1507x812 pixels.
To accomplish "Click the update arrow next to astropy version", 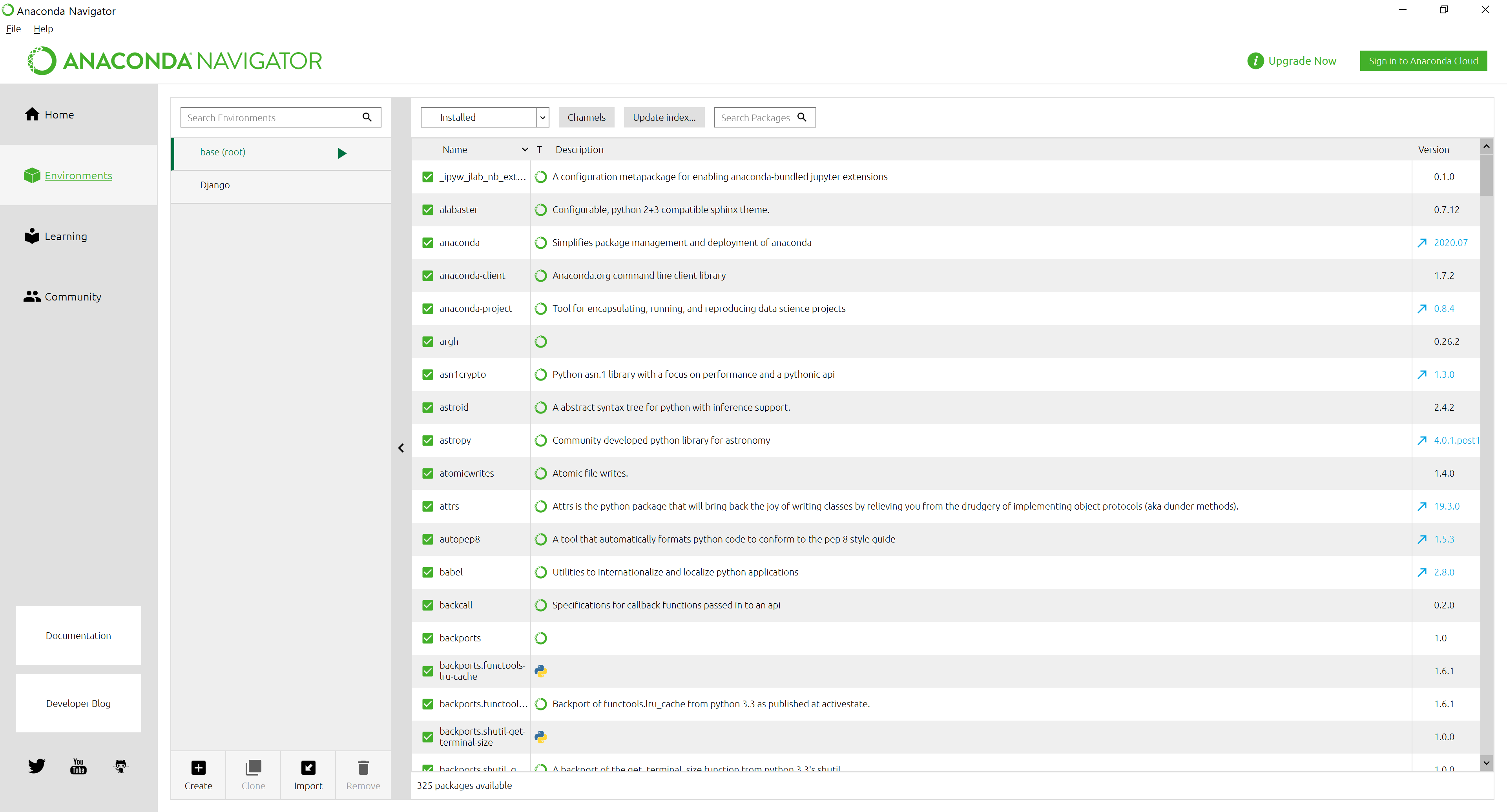I will [1421, 440].
